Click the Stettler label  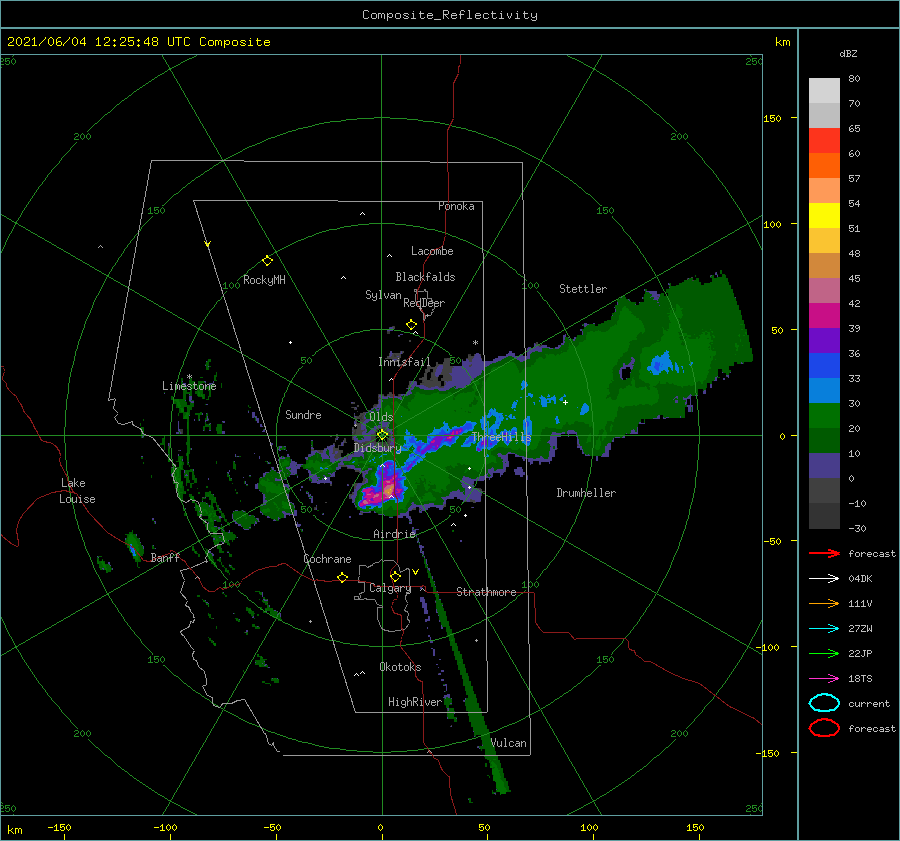(583, 289)
